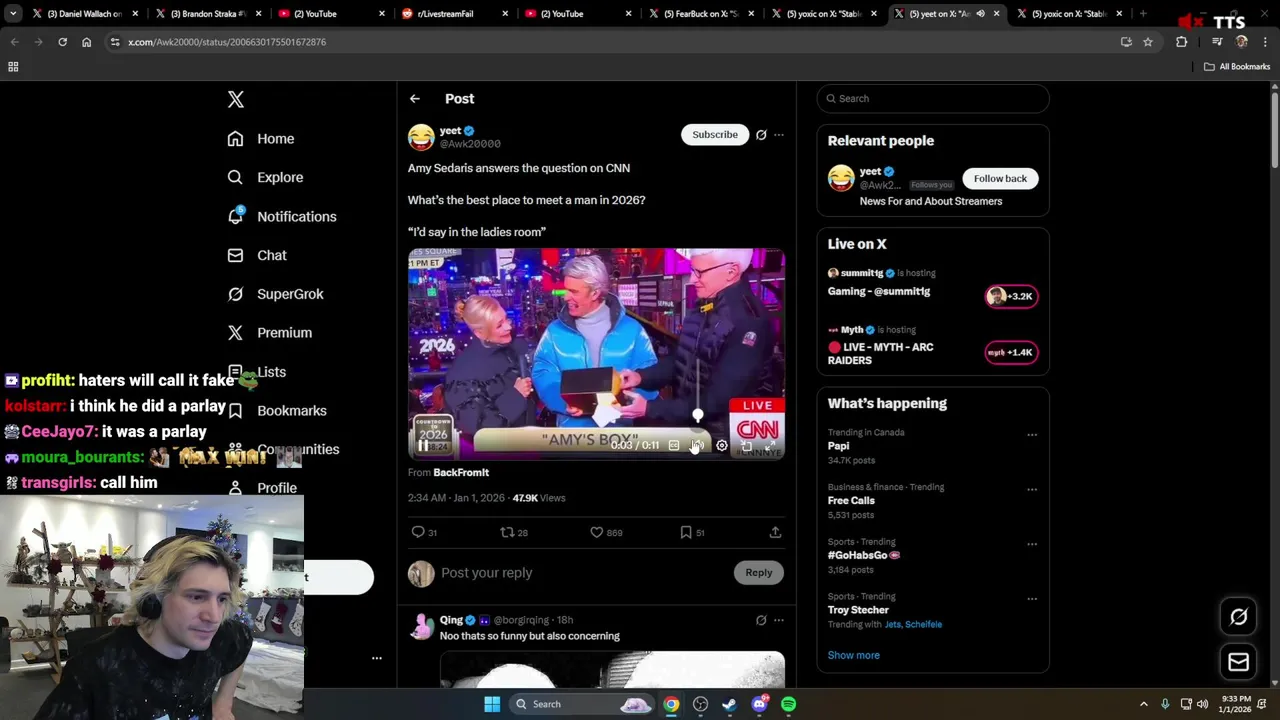Click the Subscribe button

[x=715, y=135]
